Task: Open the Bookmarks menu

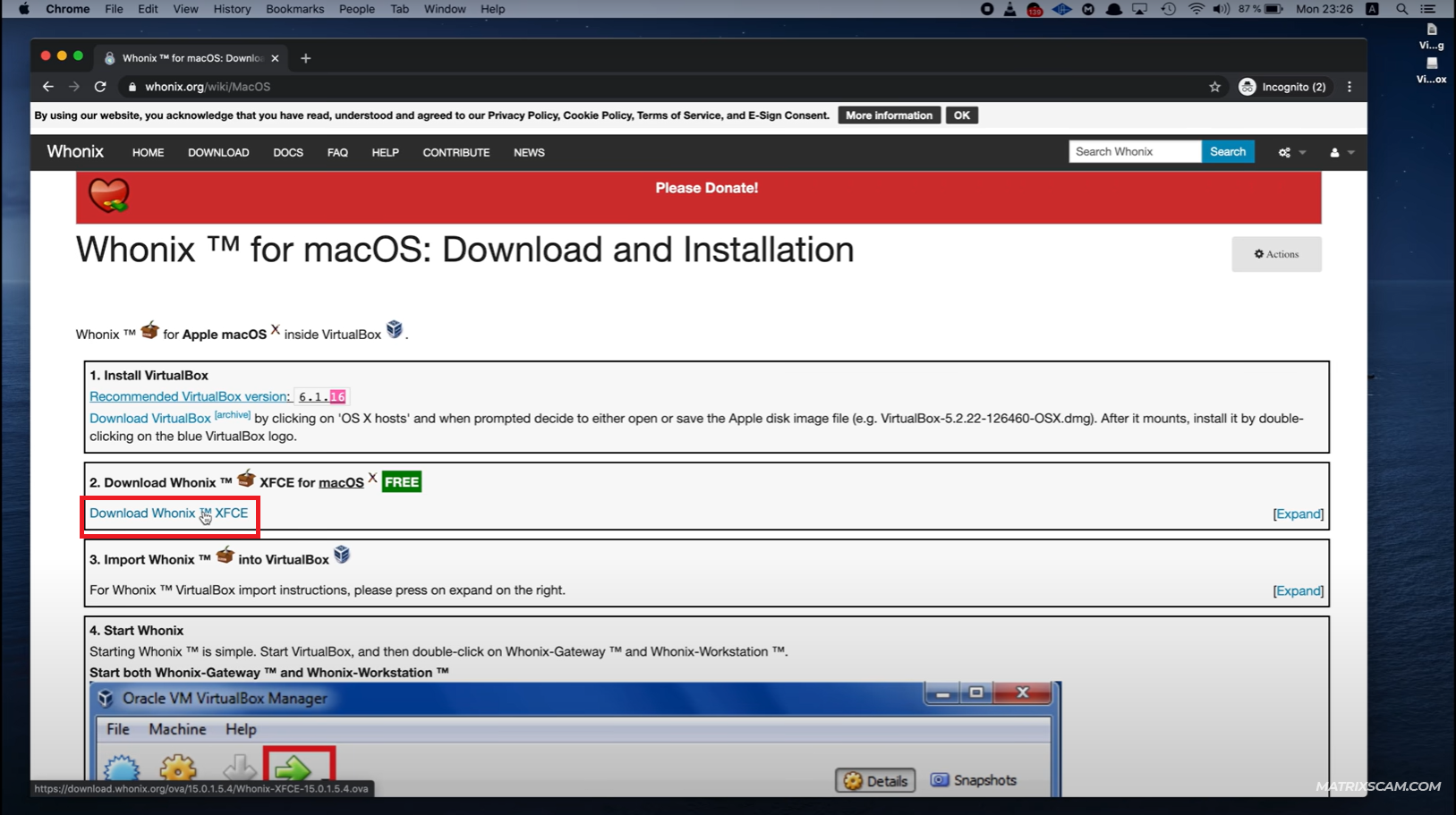Action: click(x=295, y=9)
